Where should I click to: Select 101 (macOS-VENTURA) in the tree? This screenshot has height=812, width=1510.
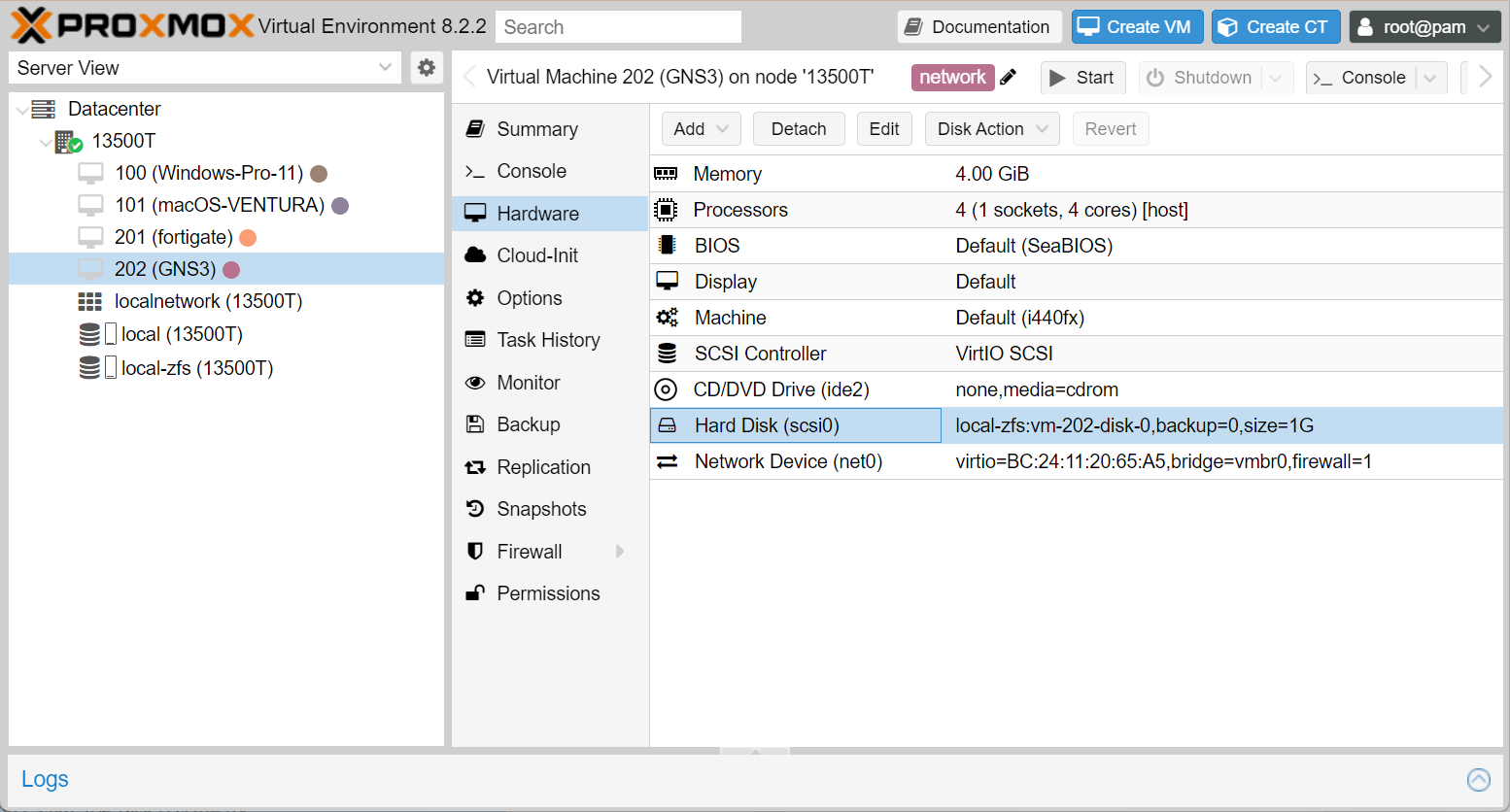226,205
